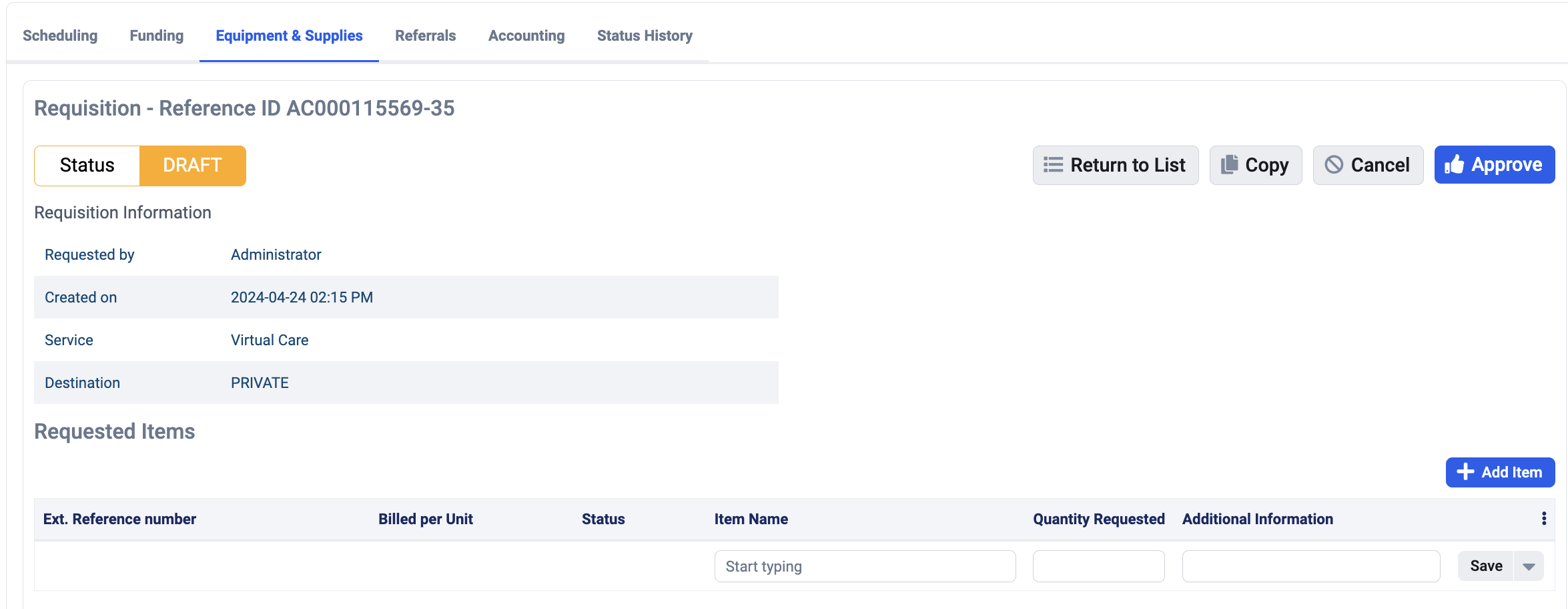Click the Requisition Reference ID heading
This screenshot has height=609, width=1568.
244,108
